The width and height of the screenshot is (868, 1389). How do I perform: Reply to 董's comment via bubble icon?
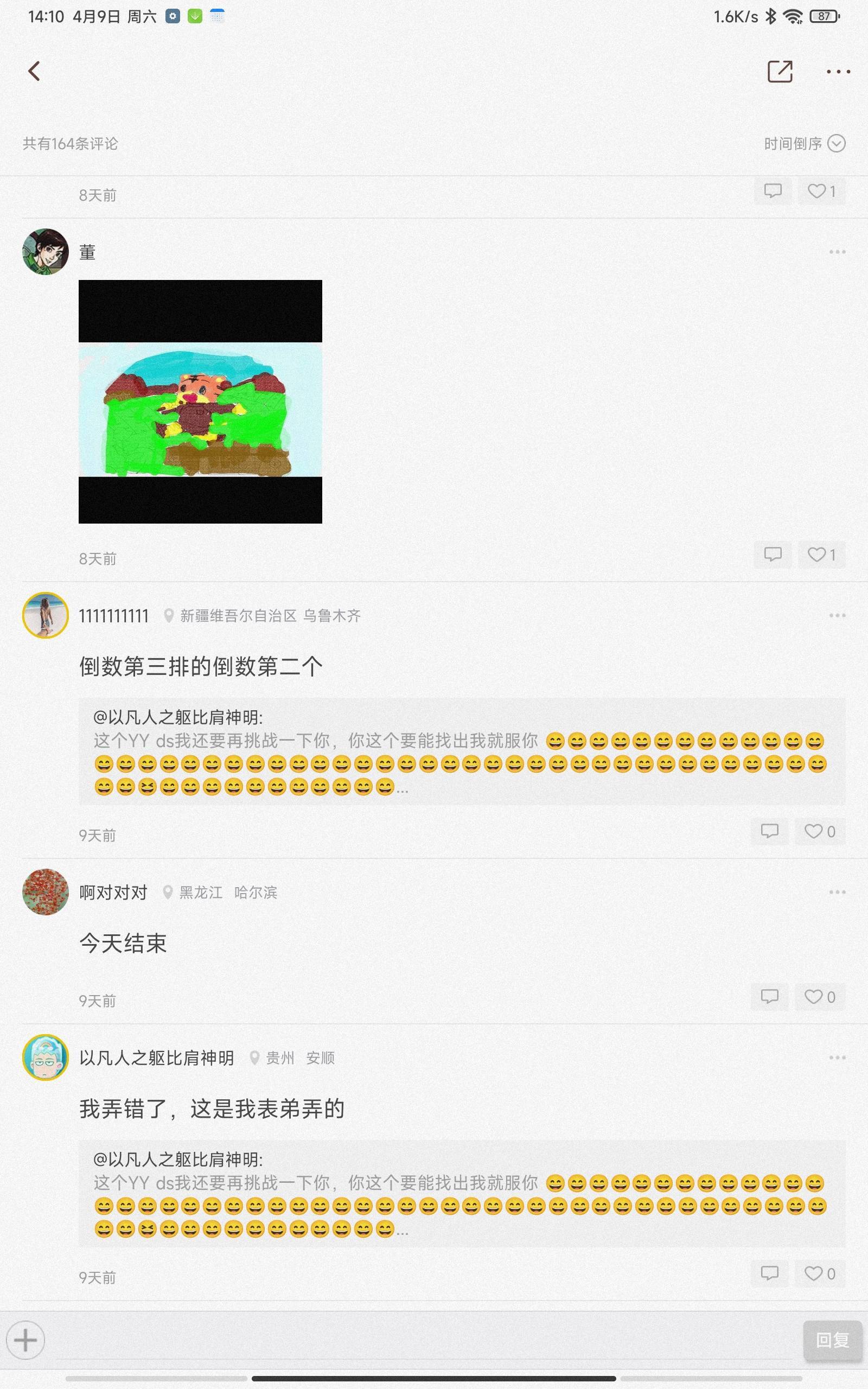tap(773, 555)
